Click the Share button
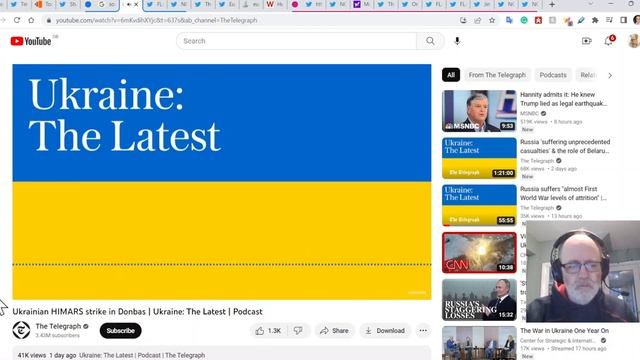 coord(334,331)
